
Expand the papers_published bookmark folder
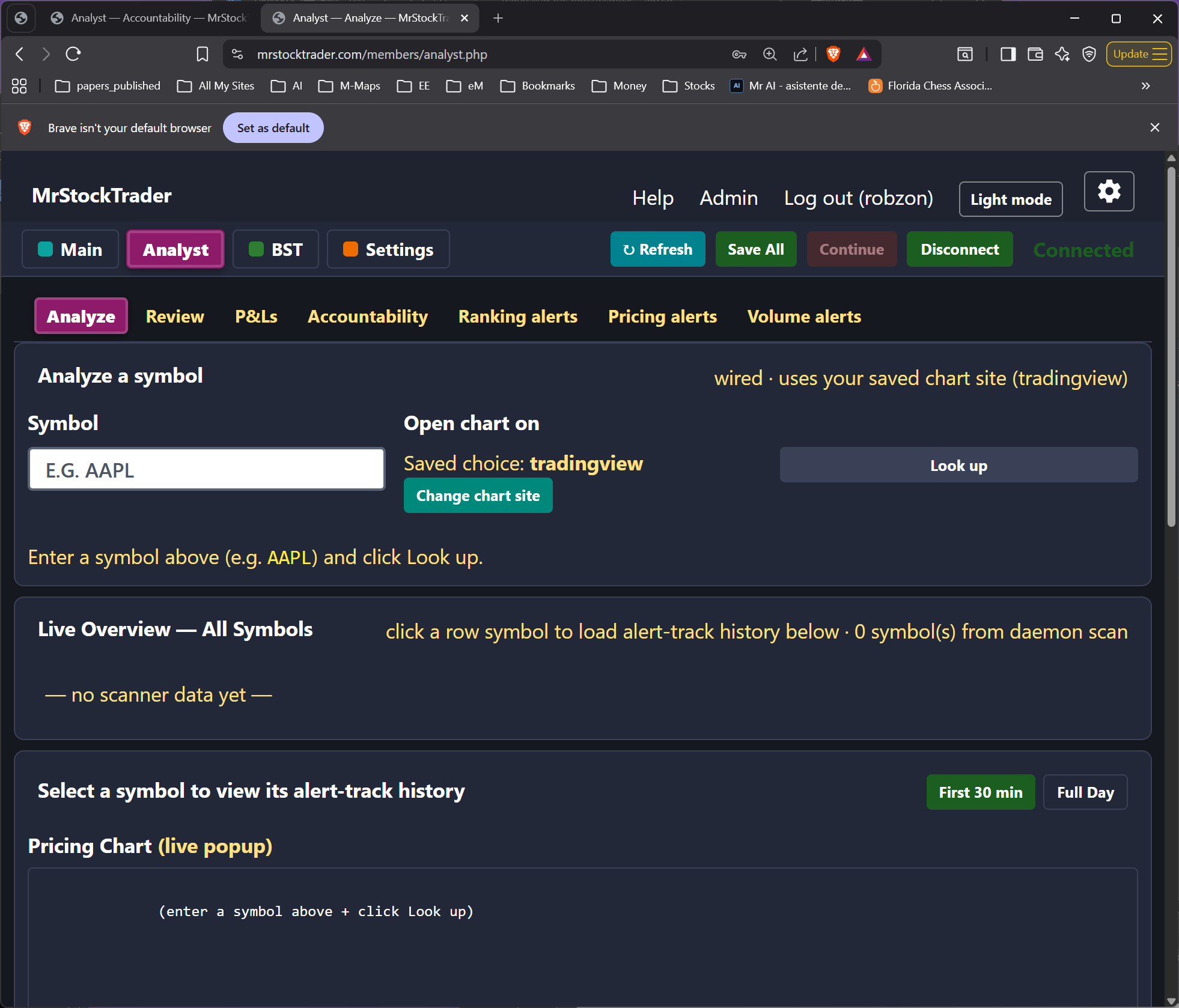pyautogui.click(x=108, y=86)
